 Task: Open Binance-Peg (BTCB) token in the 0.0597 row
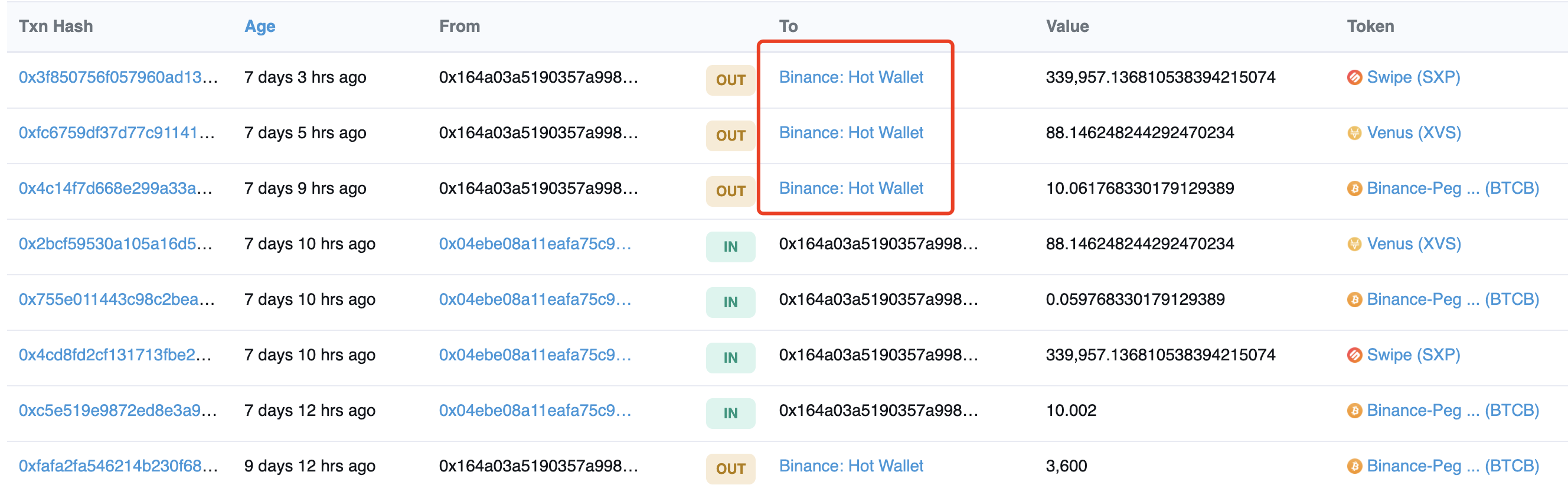tap(1453, 299)
